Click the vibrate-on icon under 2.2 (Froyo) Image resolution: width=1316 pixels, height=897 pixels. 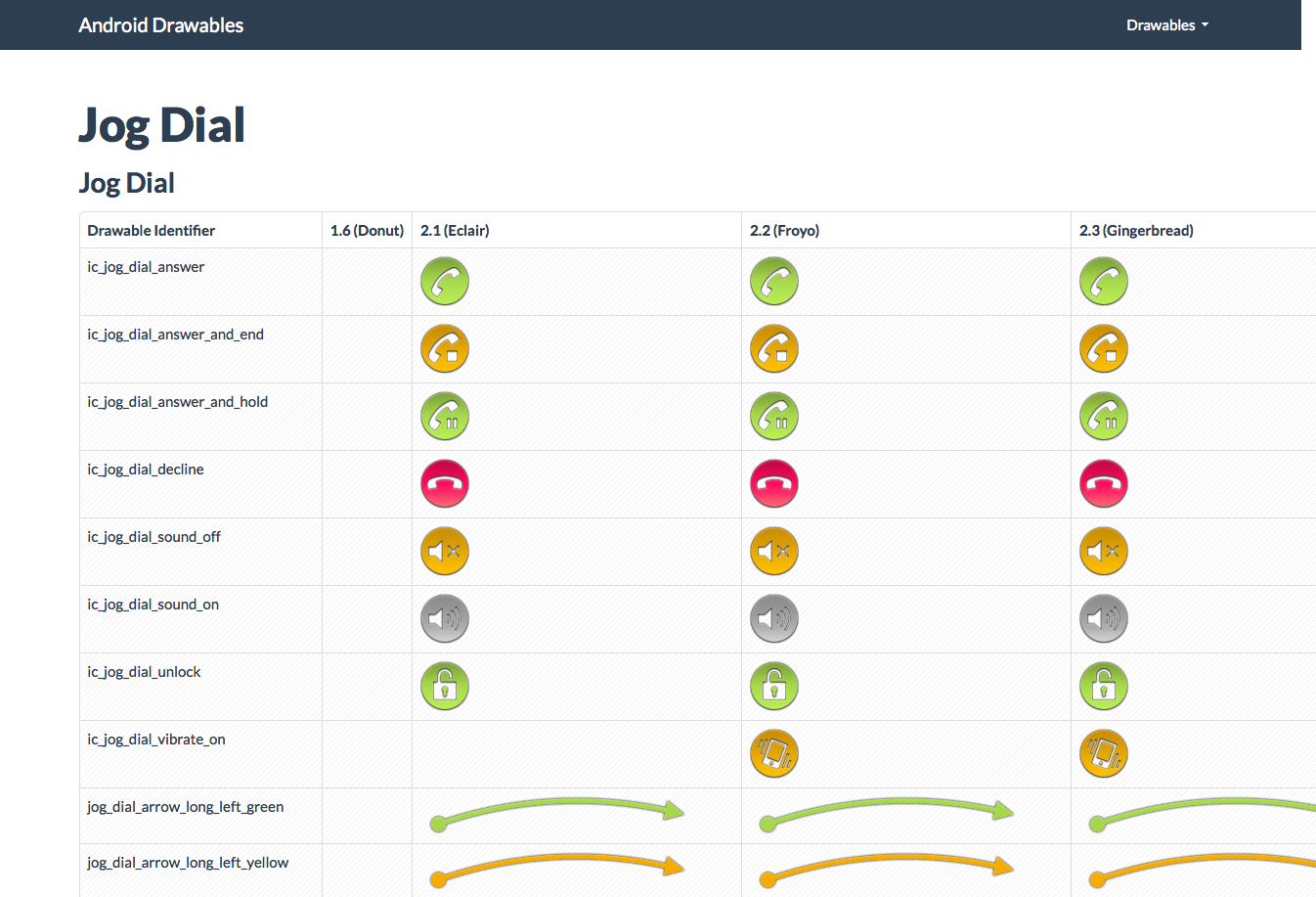(774, 754)
